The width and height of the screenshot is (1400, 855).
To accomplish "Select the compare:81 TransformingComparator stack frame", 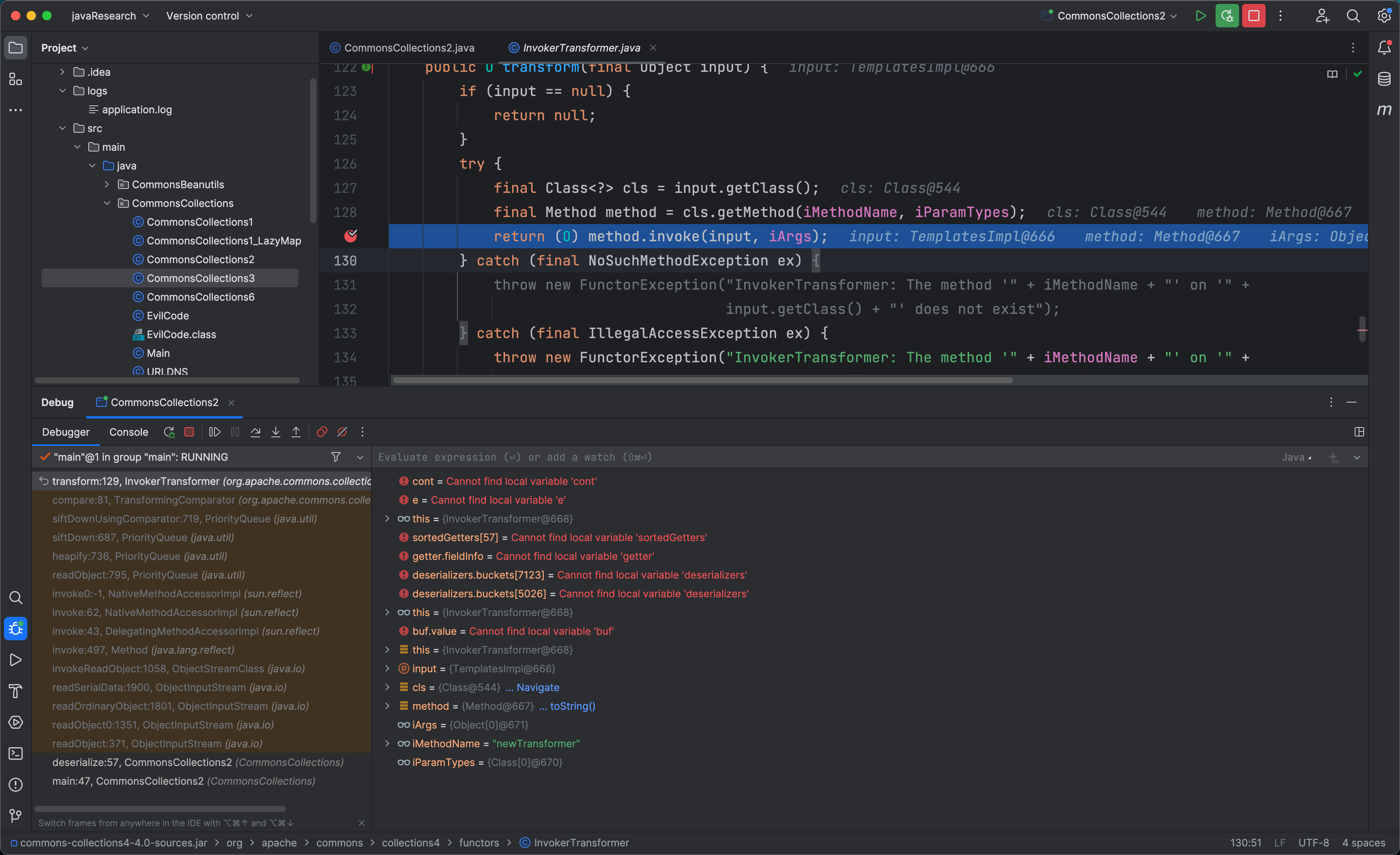I will [202, 500].
